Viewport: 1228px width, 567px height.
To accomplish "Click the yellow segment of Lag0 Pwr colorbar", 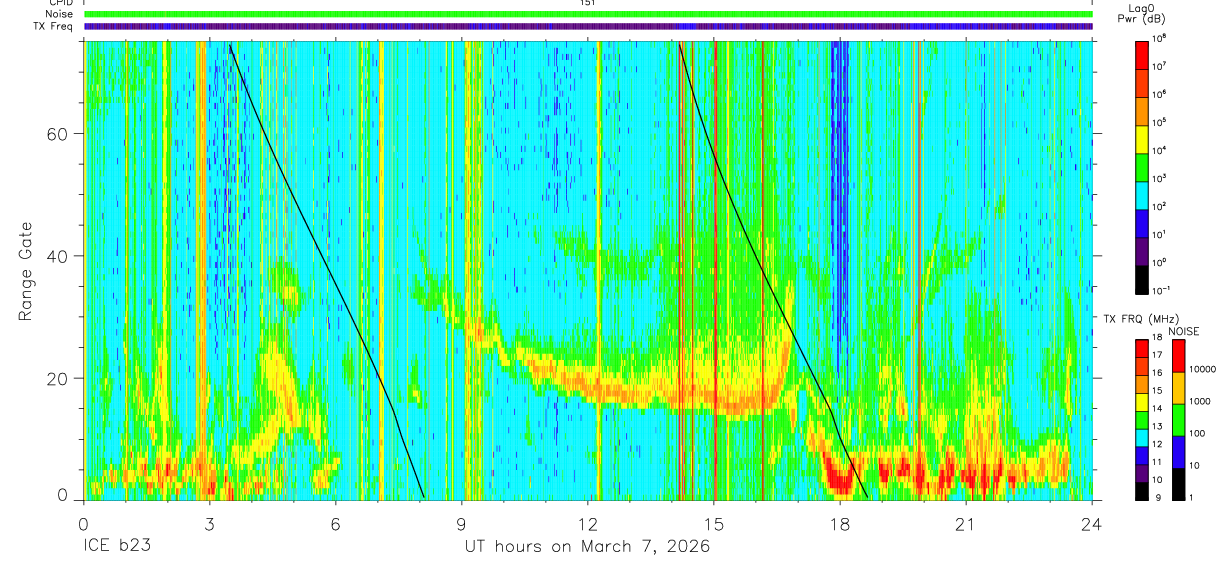I will tap(1143, 138).
